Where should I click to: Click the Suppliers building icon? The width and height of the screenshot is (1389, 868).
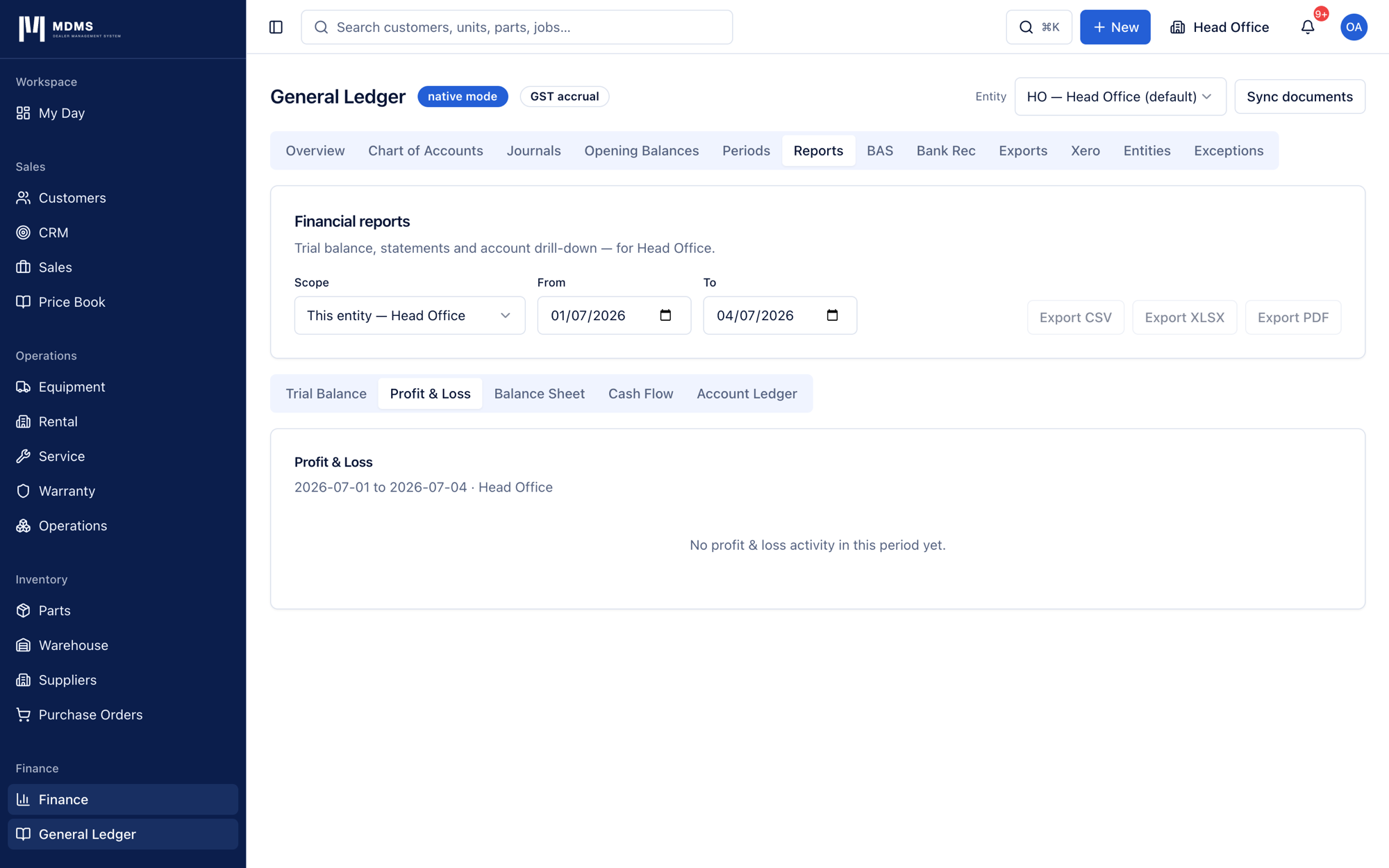[24, 680]
